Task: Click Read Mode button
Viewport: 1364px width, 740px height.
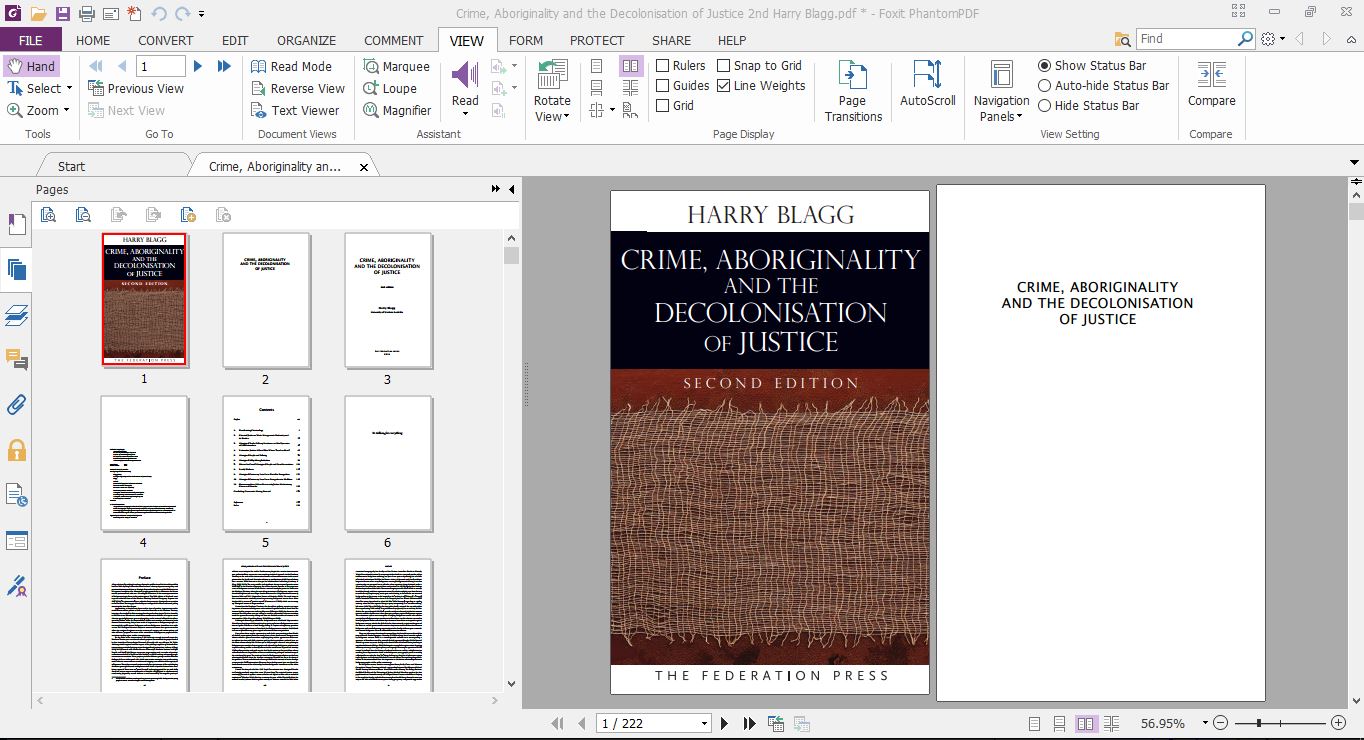Action: click(x=291, y=66)
